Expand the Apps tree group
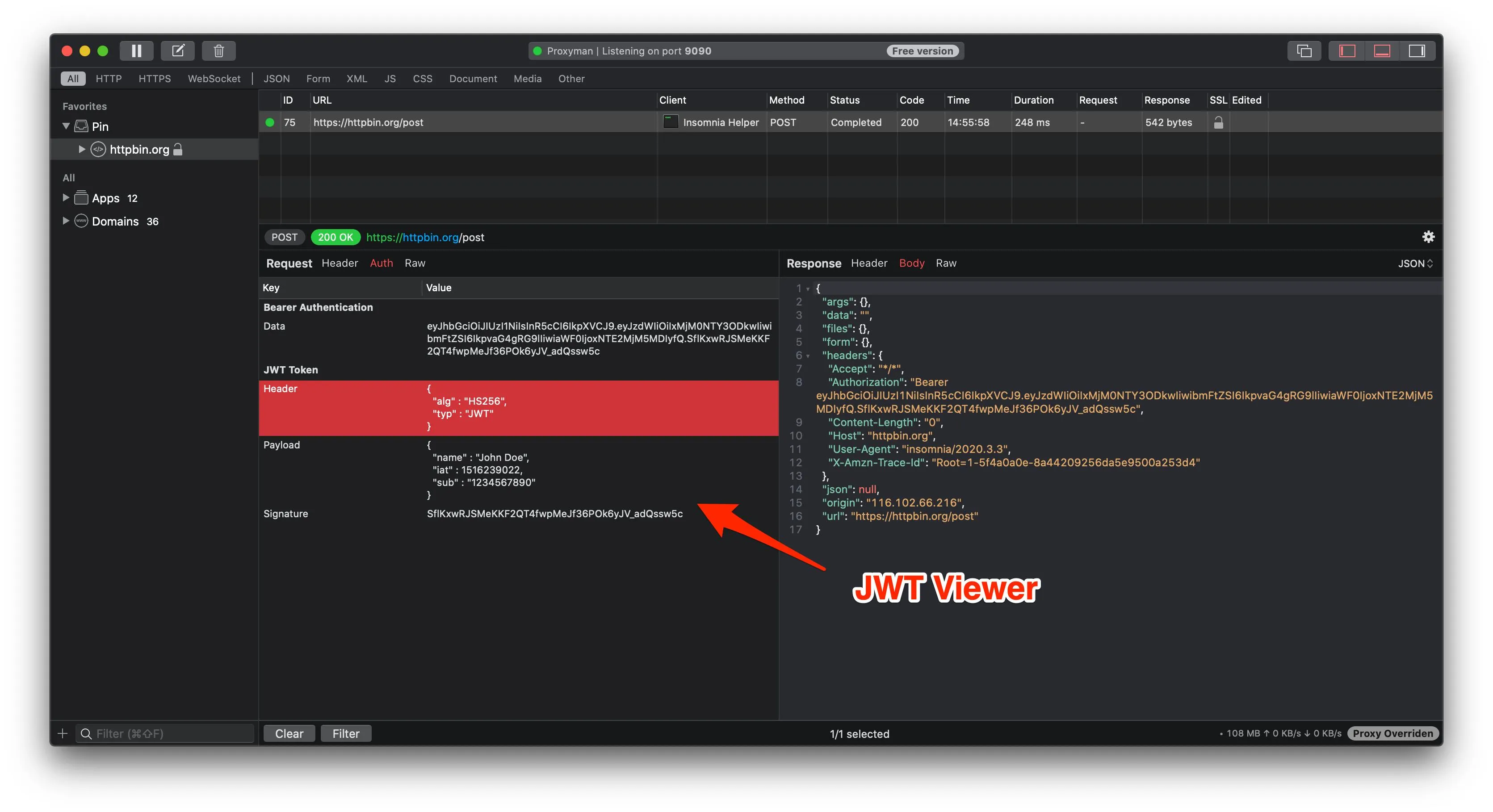Viewport: 1493px width, 812px height. coord(66,197)
